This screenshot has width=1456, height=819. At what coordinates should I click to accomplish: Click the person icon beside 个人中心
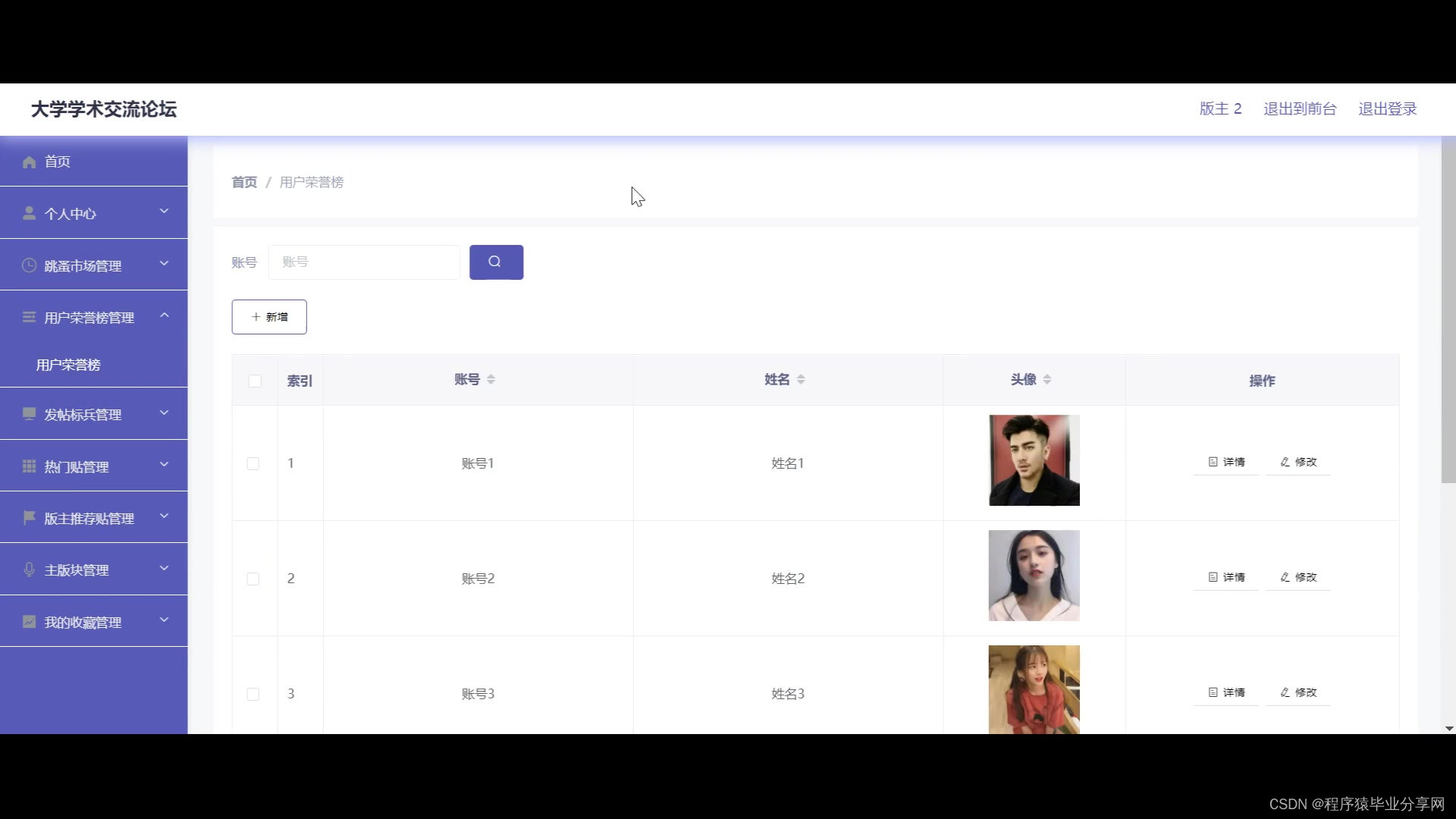coord(30,213)
